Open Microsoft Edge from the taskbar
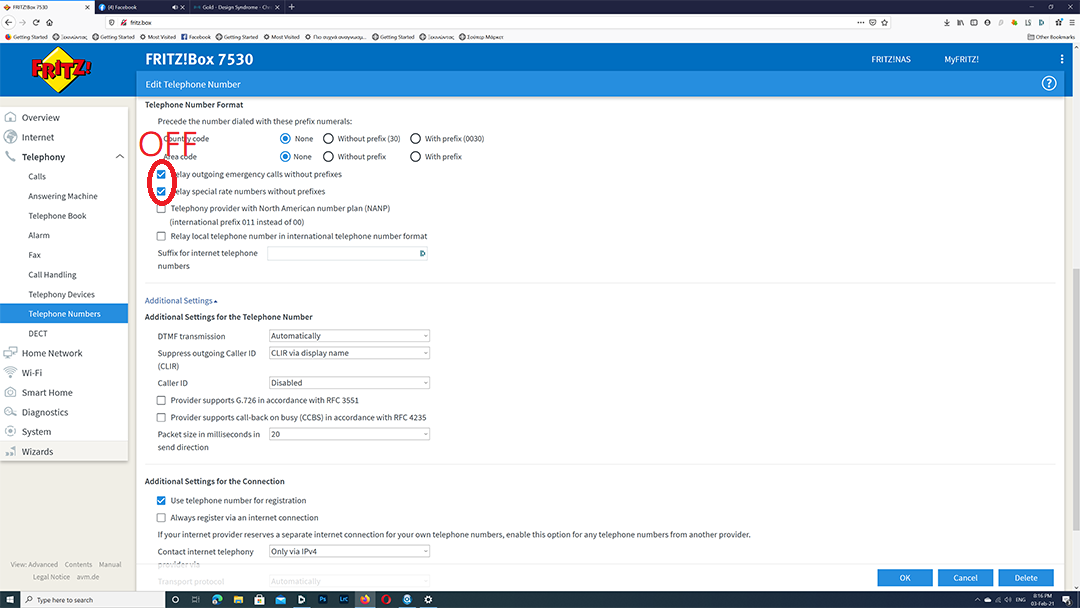This screenshot has width=1080, height=608. pos(217,600)
